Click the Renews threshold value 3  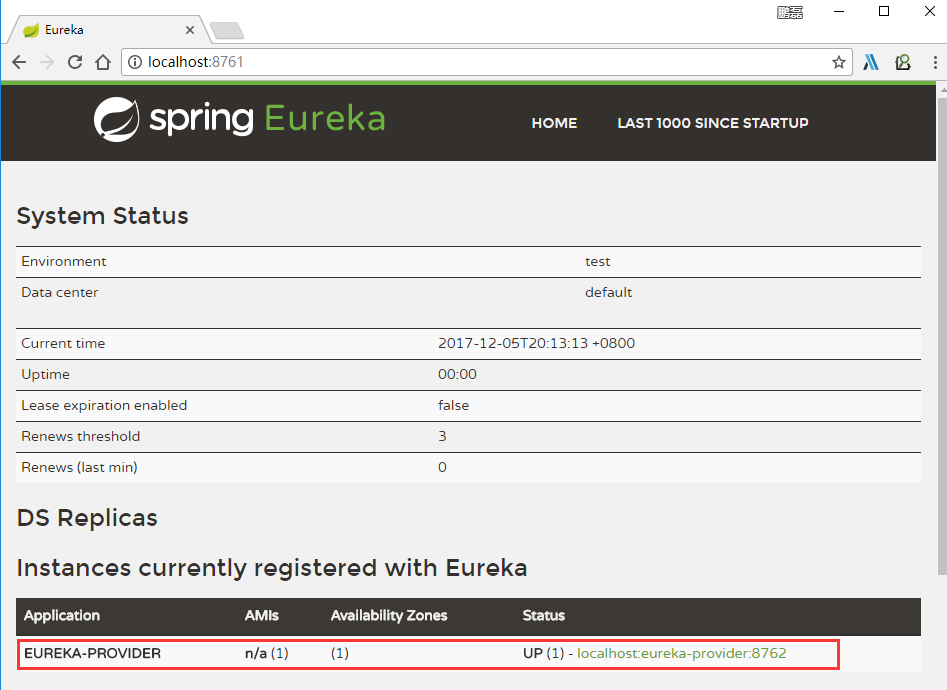pyautogui.click(x=442, y=436)
